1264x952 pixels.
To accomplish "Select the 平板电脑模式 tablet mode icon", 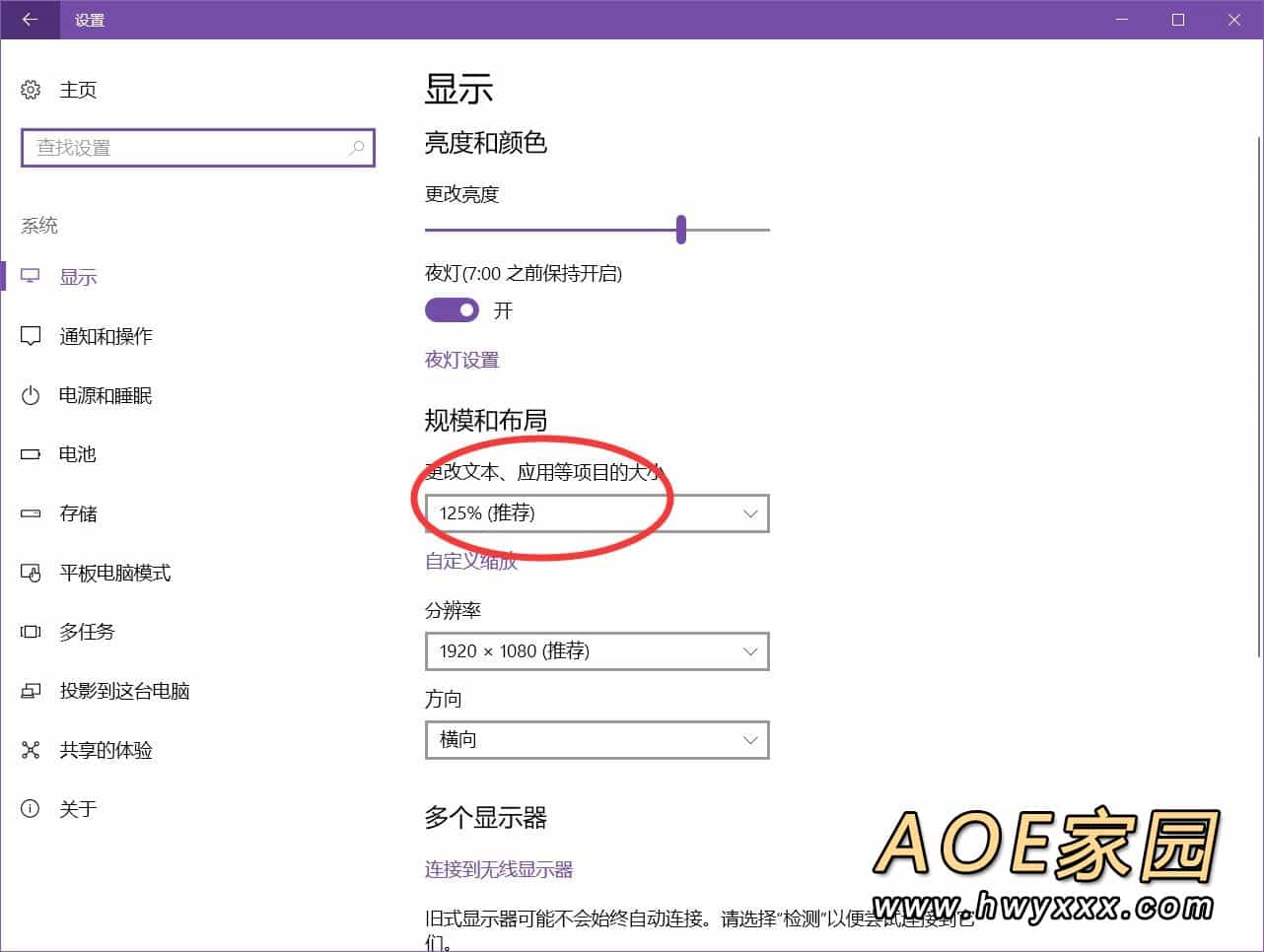I will click(x=31, y=573).
